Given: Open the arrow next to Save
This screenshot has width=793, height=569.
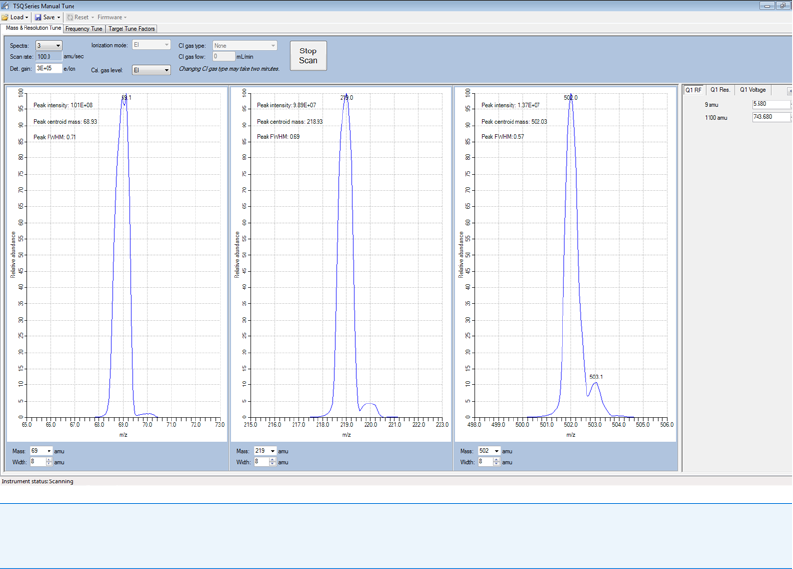Looking at the screenshot, I should [59, 17].
